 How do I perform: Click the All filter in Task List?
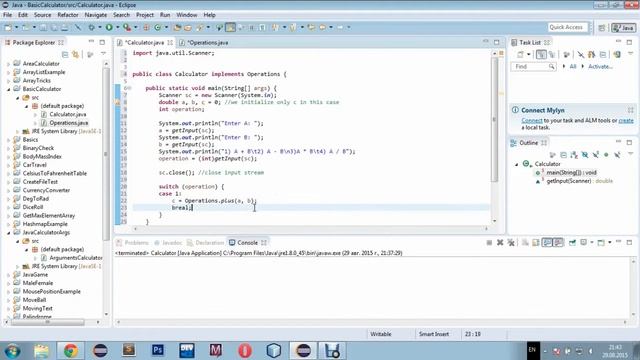(573, 67)
